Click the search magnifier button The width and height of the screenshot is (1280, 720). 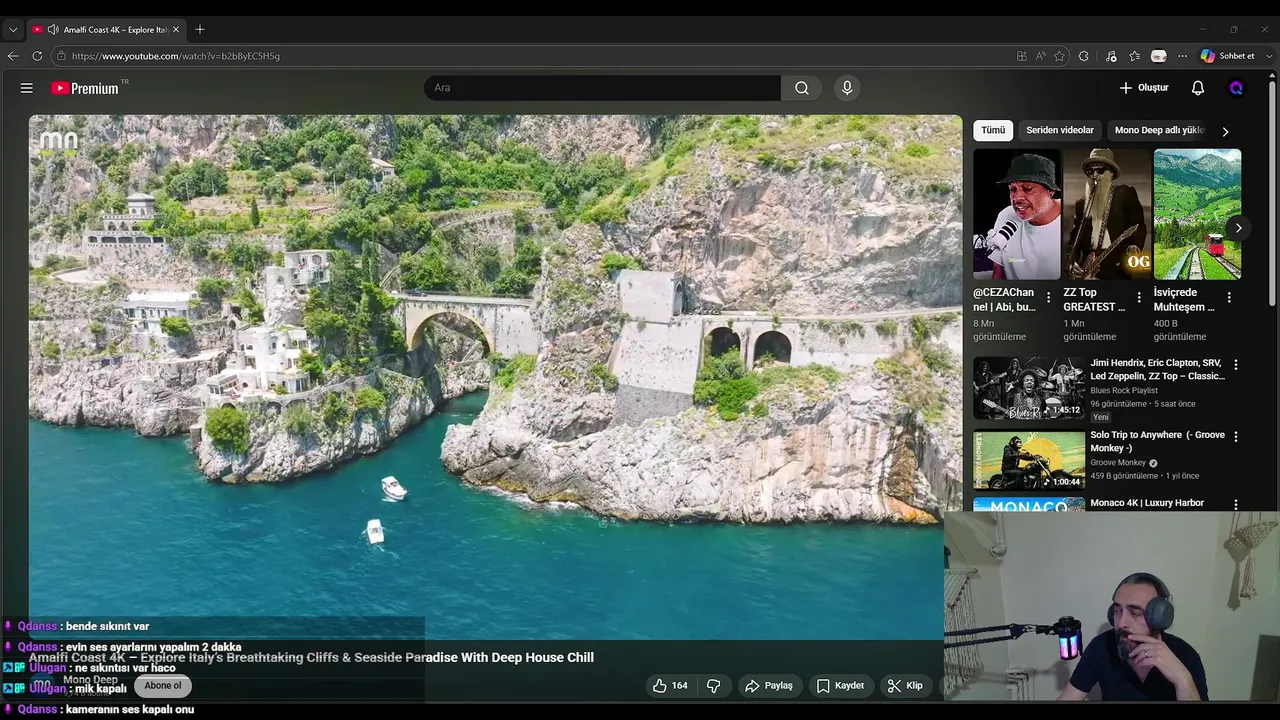point(801,88)
